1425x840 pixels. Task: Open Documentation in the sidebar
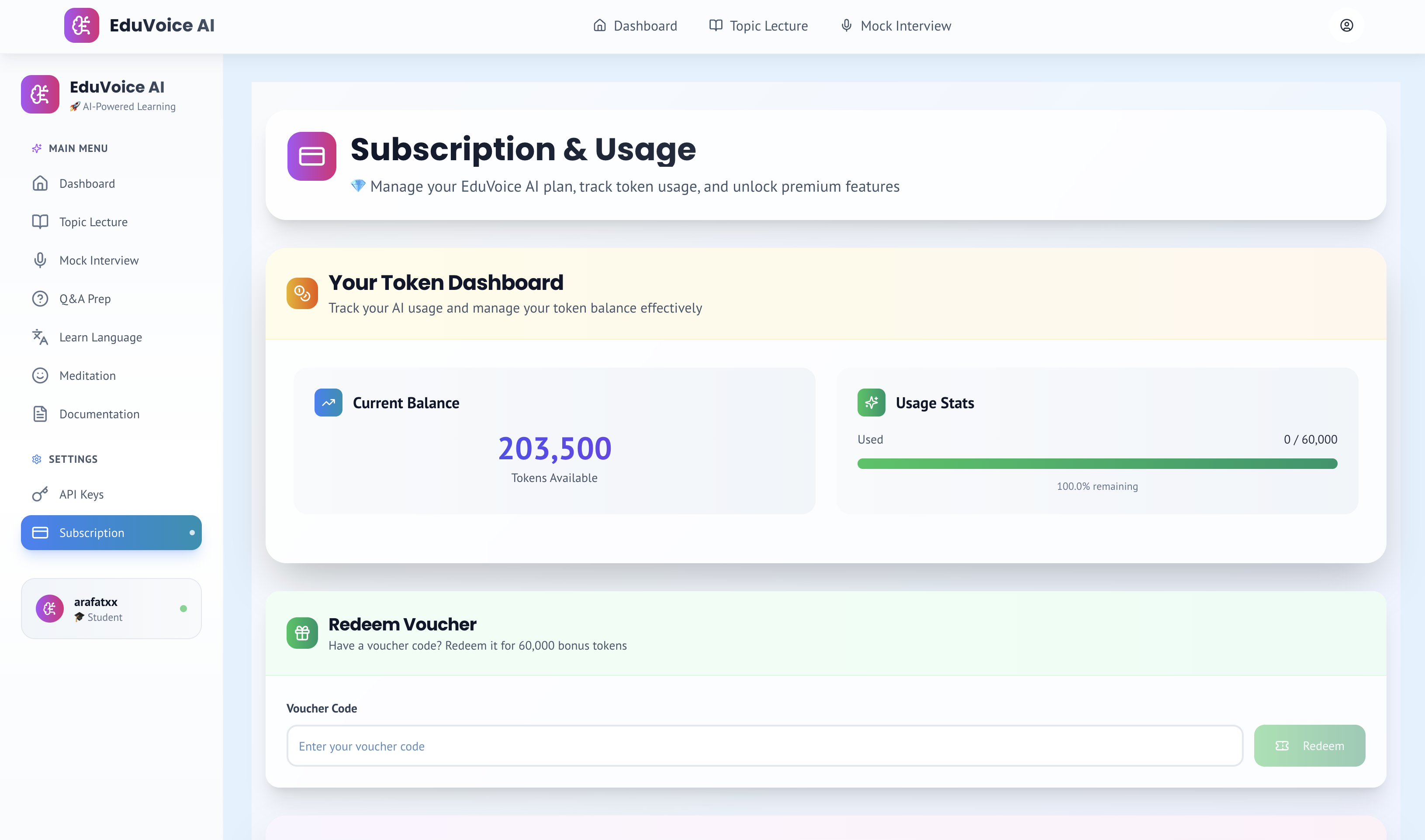(x=99, y=414)
